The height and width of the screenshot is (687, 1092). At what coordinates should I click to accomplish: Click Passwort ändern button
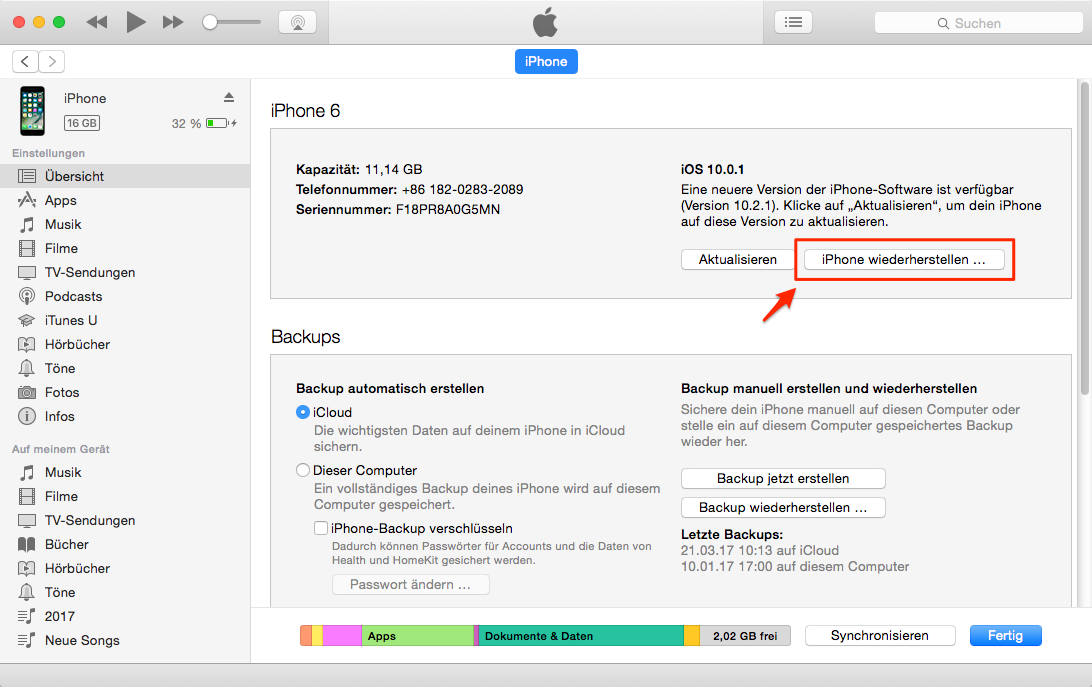[x=411, y=585]
